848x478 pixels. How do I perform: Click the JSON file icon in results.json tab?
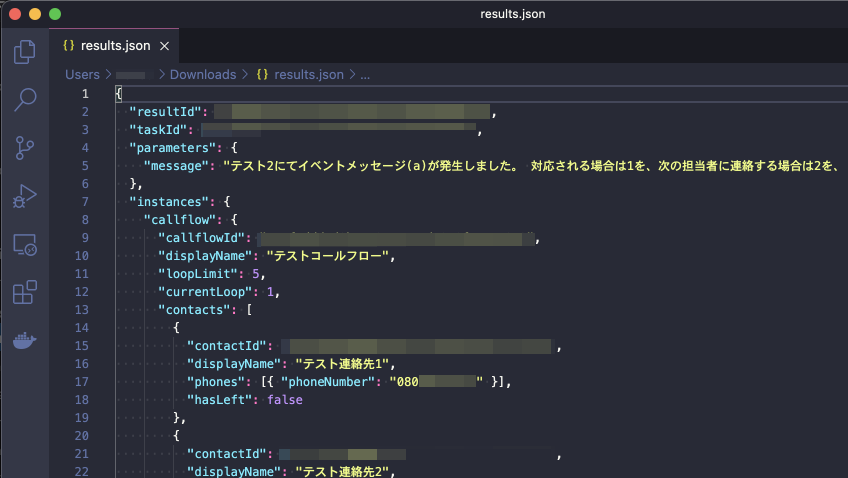click(69, 46)
